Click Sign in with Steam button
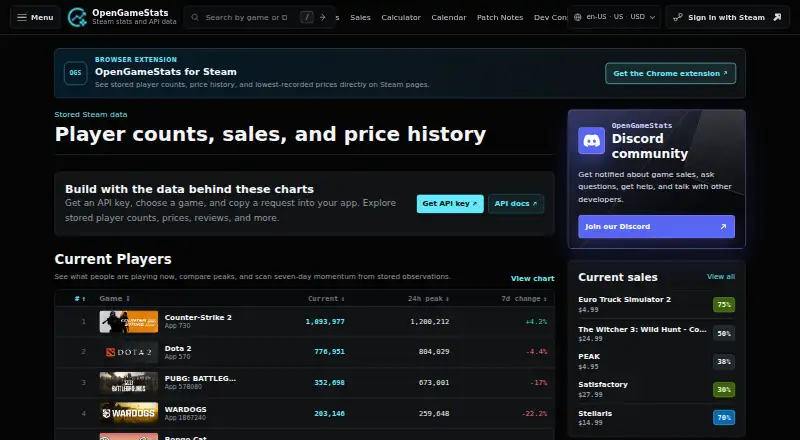The width and height of the screenshot is (800, 440). point(727,17)
